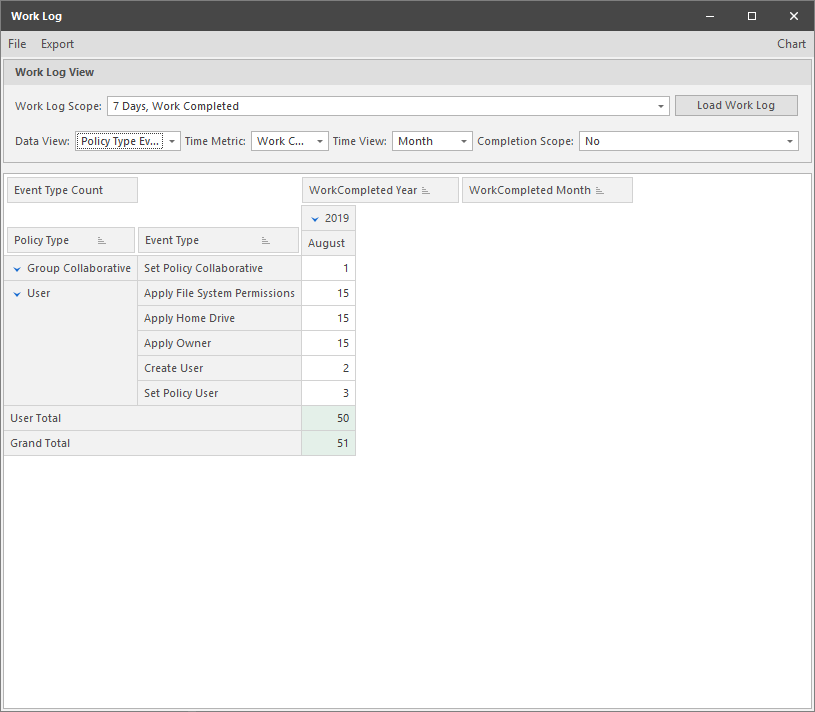
Task: Open the Time View dropdown
Action: coord(462,141)
